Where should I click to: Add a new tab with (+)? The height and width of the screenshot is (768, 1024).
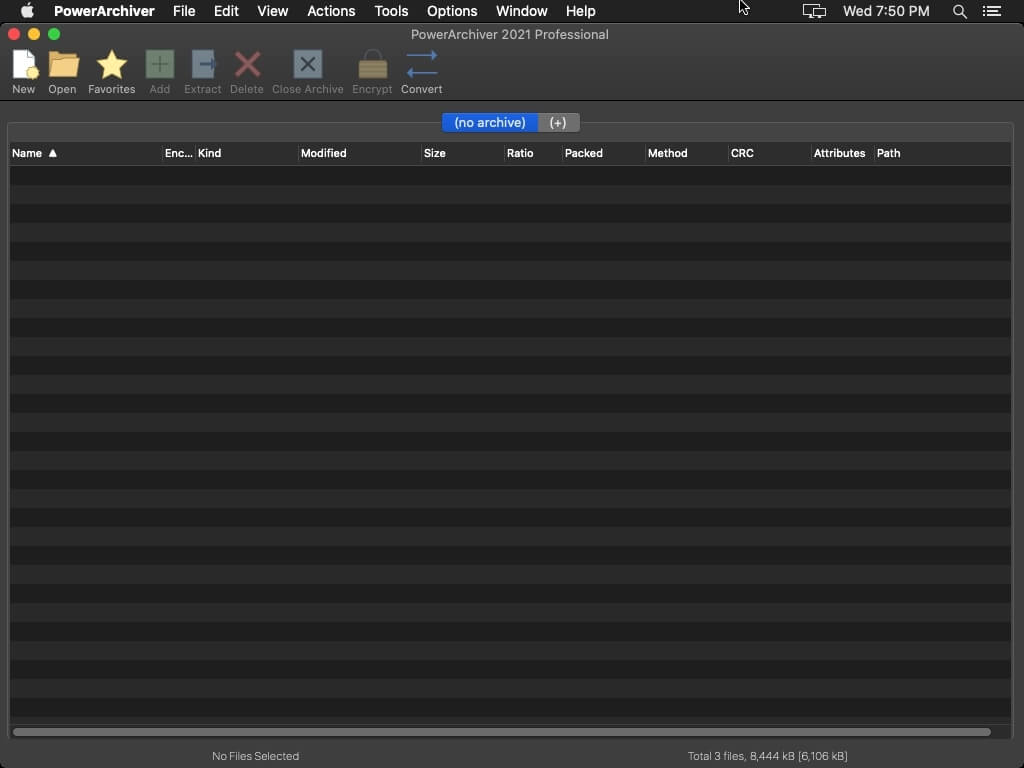click(x=558, y=123)
